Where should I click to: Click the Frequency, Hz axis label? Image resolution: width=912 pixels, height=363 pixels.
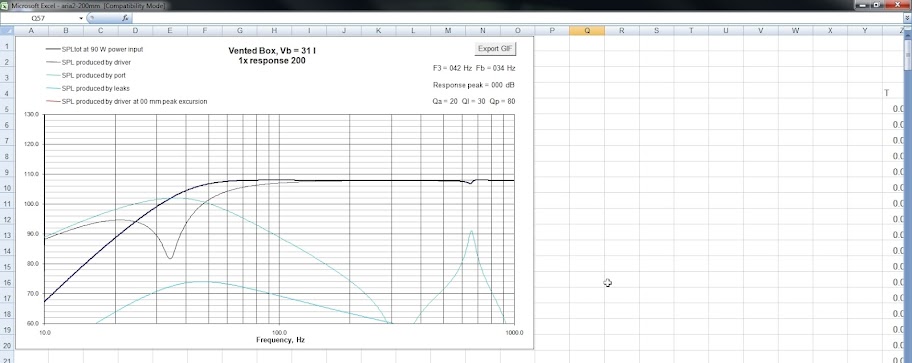point(280,340)
